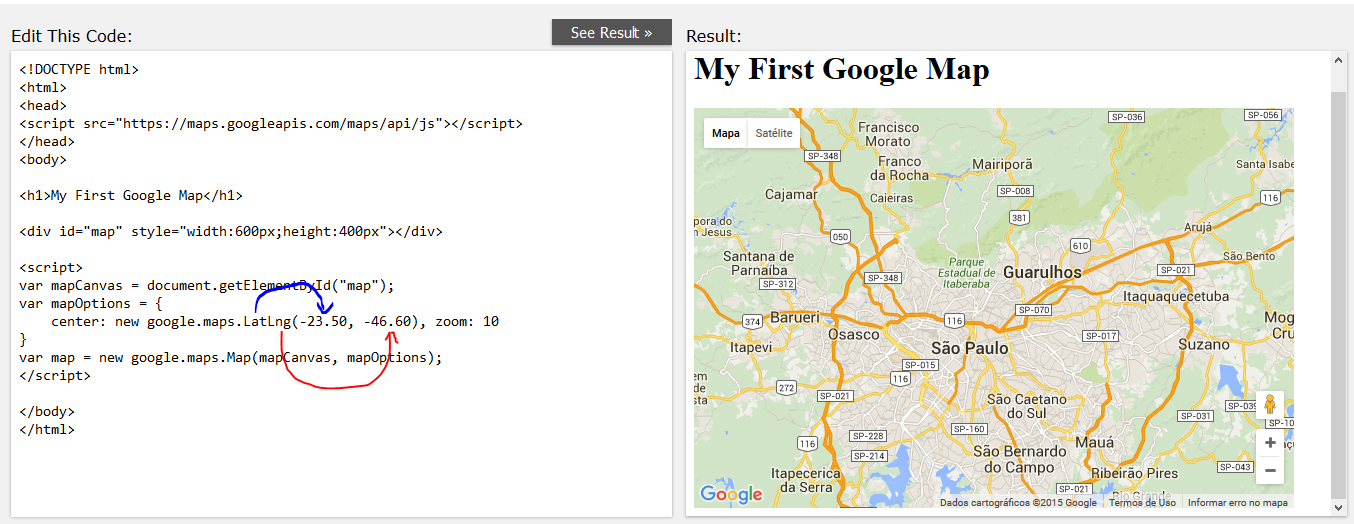Click Caieiras label on the map
This screenshot has width=1354, height=524.
891,198
